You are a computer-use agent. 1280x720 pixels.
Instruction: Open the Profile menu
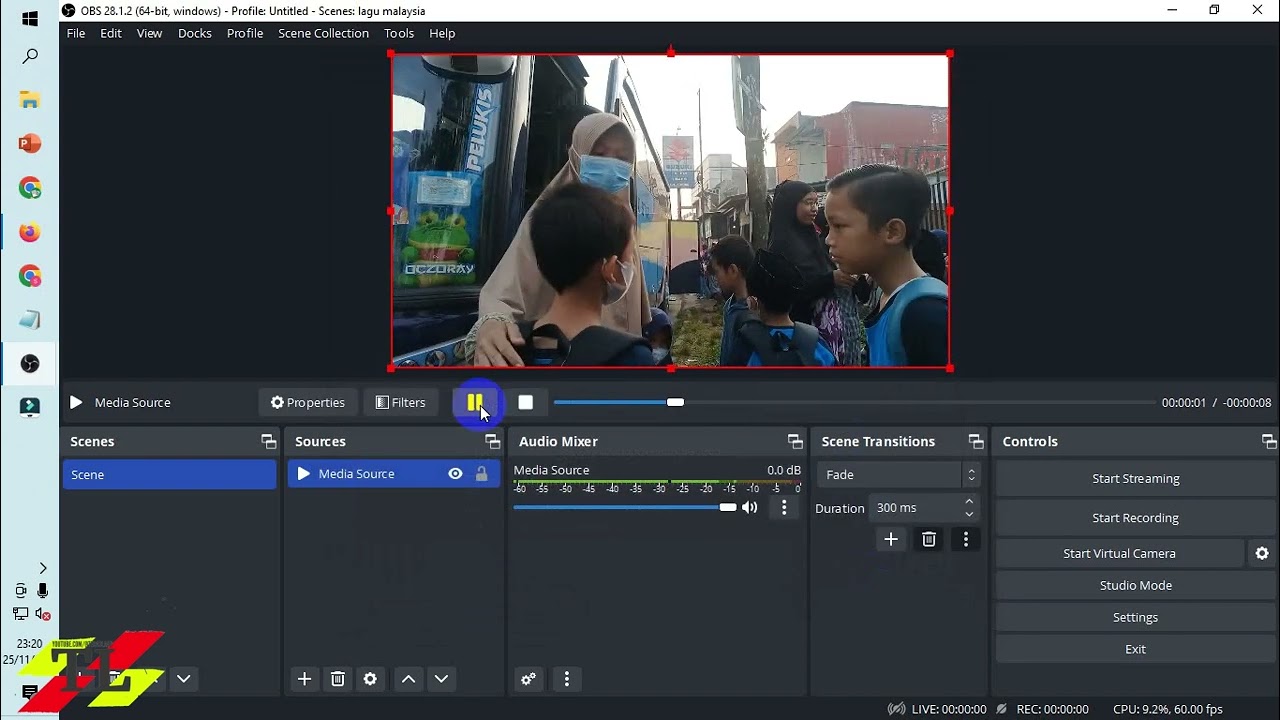coord(245,33)
